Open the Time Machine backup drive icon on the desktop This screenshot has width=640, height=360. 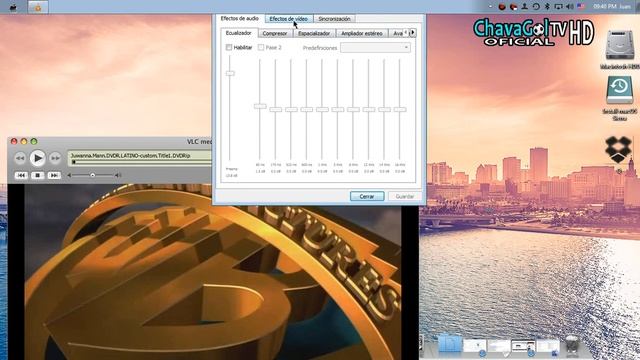(x=620, y=91)
